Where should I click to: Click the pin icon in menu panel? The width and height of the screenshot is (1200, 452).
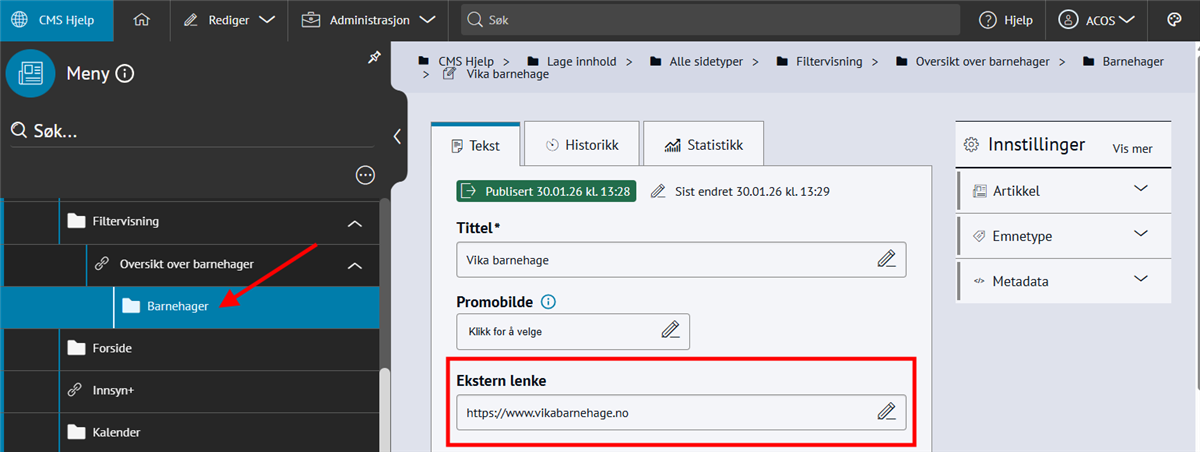coord(374,59)
